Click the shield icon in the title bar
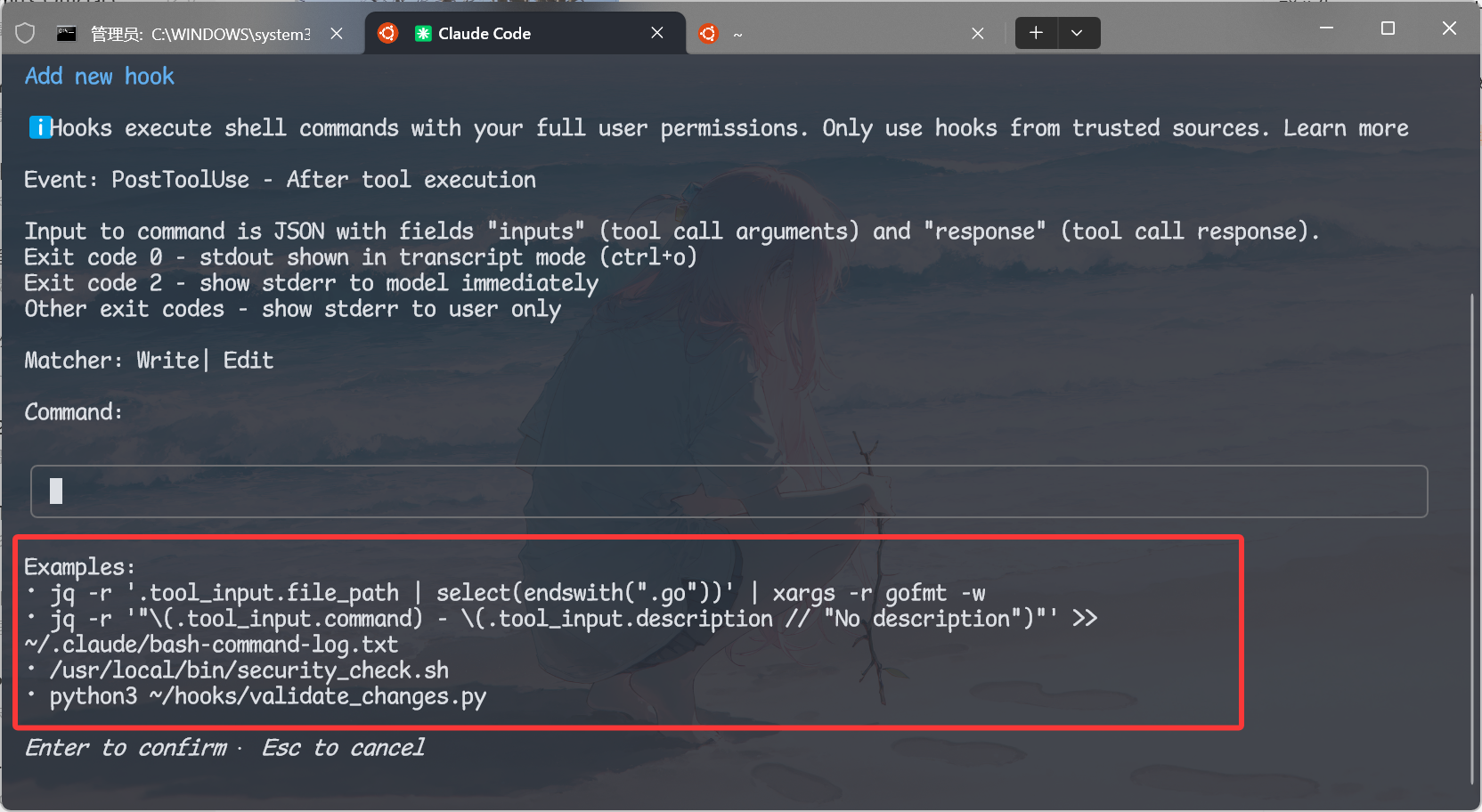The image size is (1482, 812). click(x=25, y=34)
